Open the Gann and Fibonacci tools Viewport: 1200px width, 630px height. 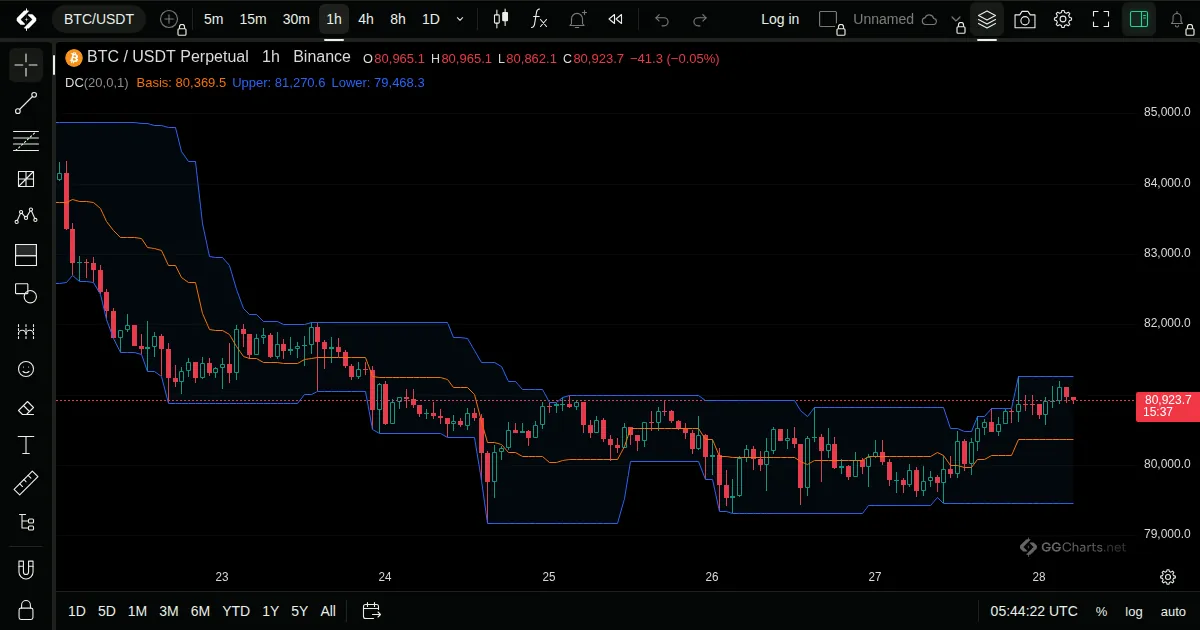26,179
